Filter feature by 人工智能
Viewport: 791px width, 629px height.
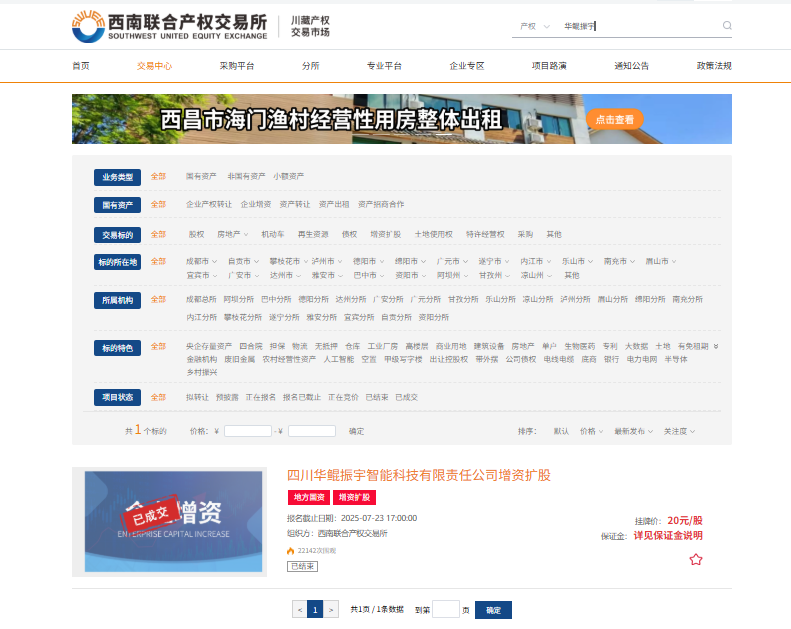click(338, 360)
